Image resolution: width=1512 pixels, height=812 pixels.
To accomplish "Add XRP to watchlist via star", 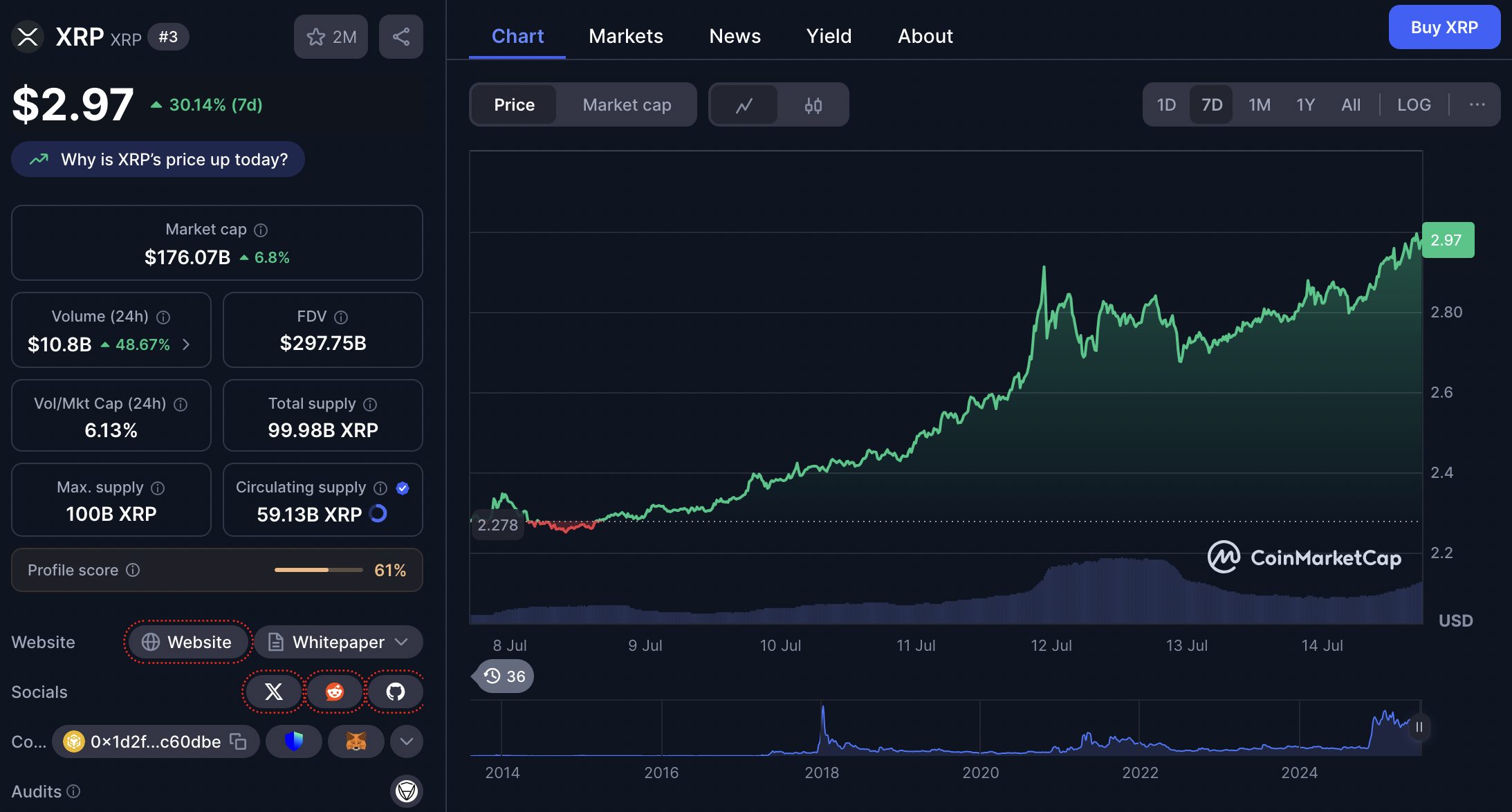I will tap(331, 37).
